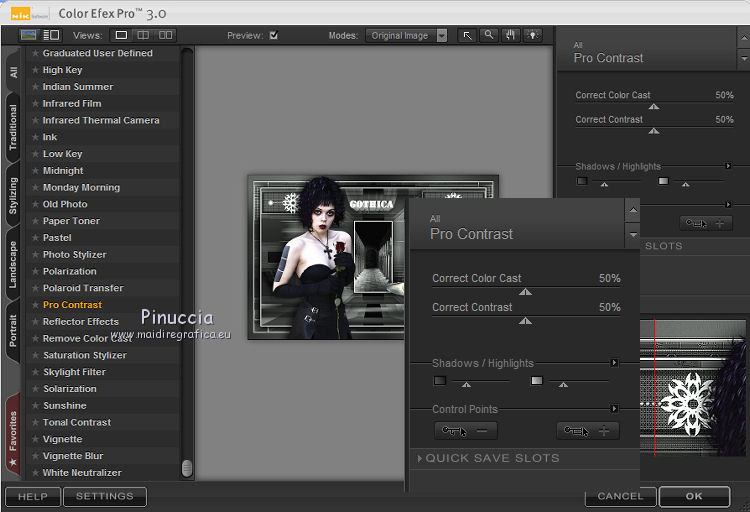Select split preview view
Screen dimensions: 750x512
pyautogui.click(x=144, y=35)
